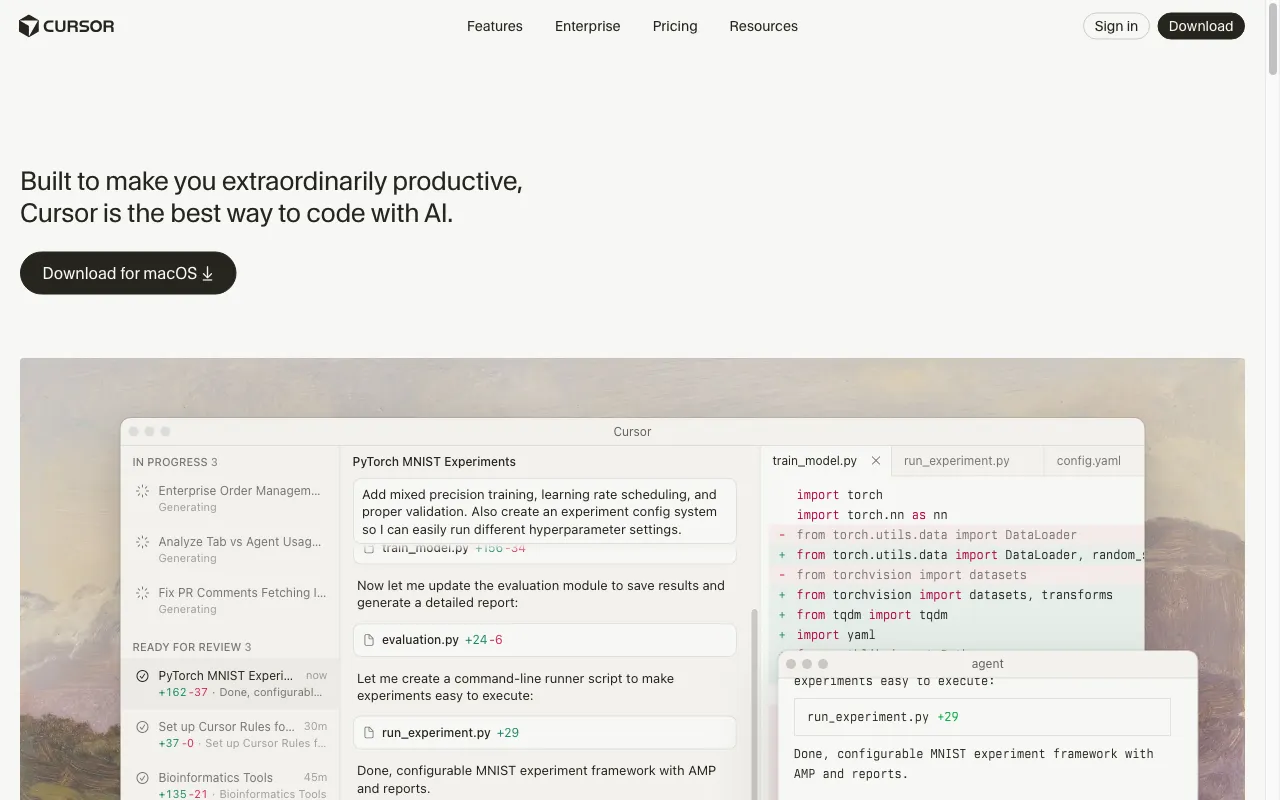The width and height of the screenshot is (1280, 800).
Task: Click the IN PROGRESS 3 heading
Action: click(175, 462)
